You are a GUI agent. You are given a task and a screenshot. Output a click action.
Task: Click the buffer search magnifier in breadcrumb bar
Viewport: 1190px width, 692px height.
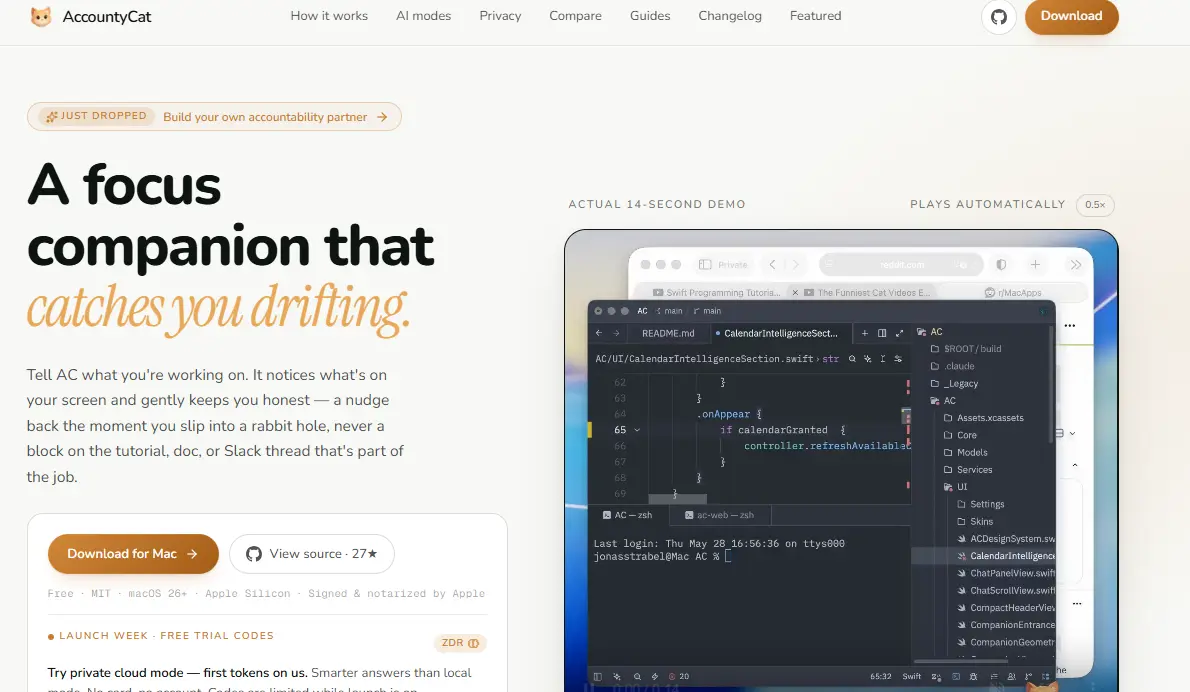click(x=852, y=359)
